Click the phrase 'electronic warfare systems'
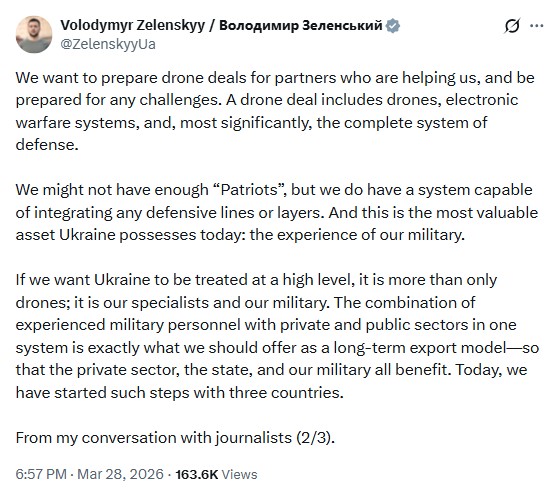Screen dimensions: 557x492 click(x=266, y=111)
